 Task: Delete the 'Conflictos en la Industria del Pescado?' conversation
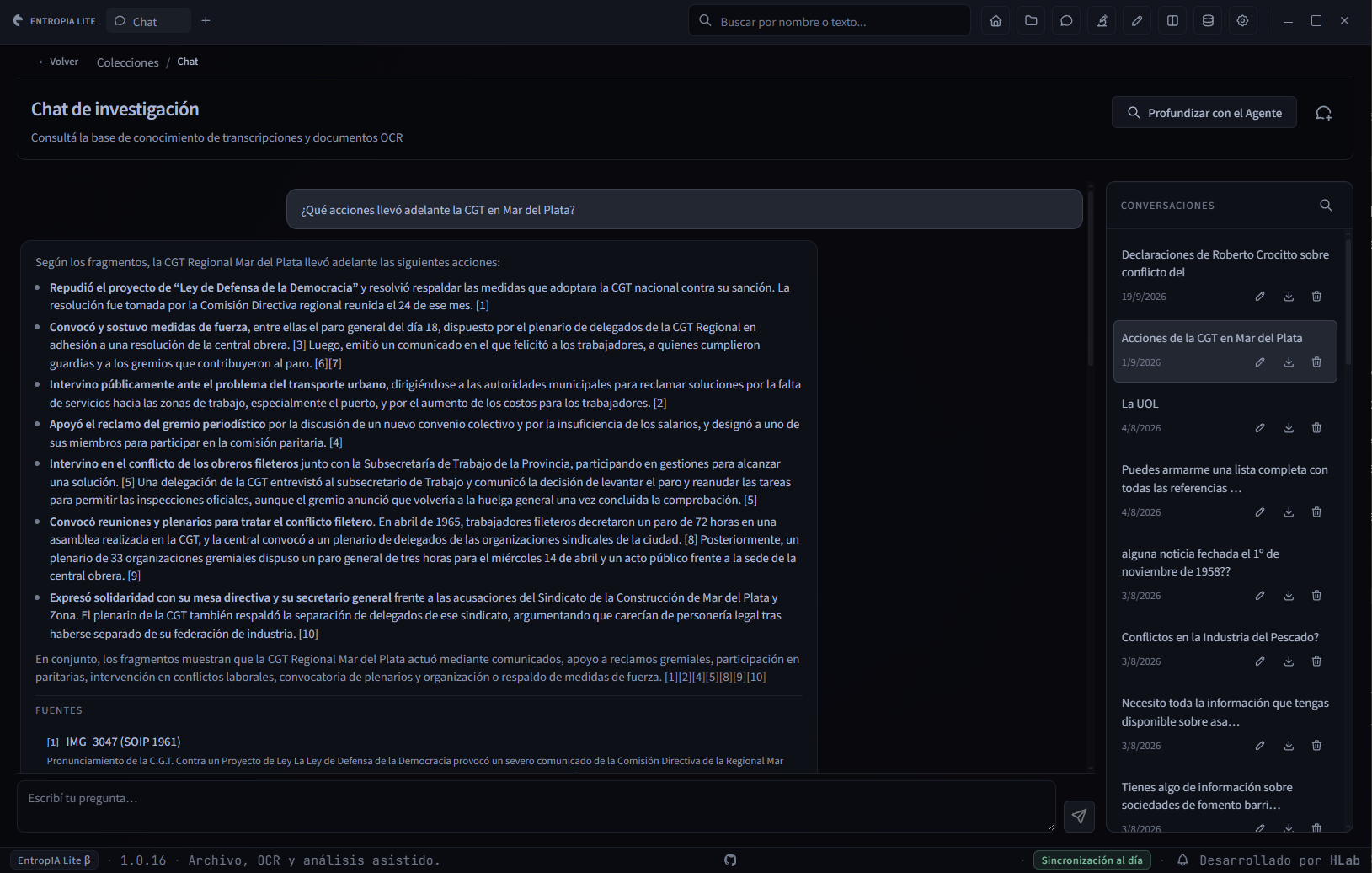(1316, 661)
